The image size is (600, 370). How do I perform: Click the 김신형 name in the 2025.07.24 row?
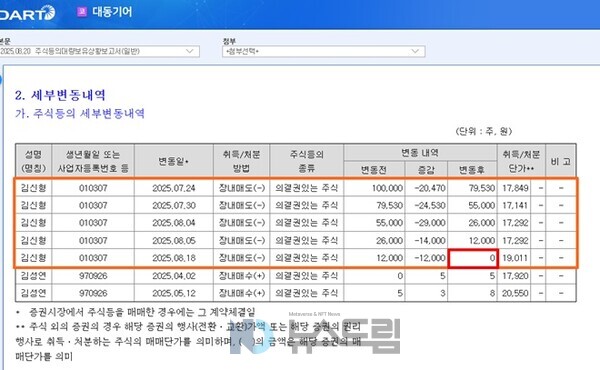pos(33,188)
